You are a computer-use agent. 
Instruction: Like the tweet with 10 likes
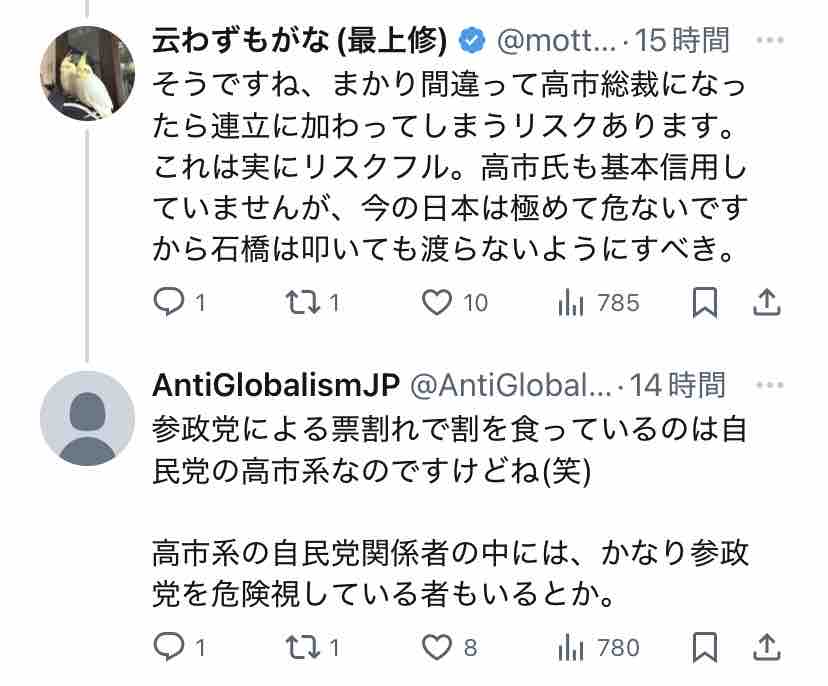(x=437, y=302)
